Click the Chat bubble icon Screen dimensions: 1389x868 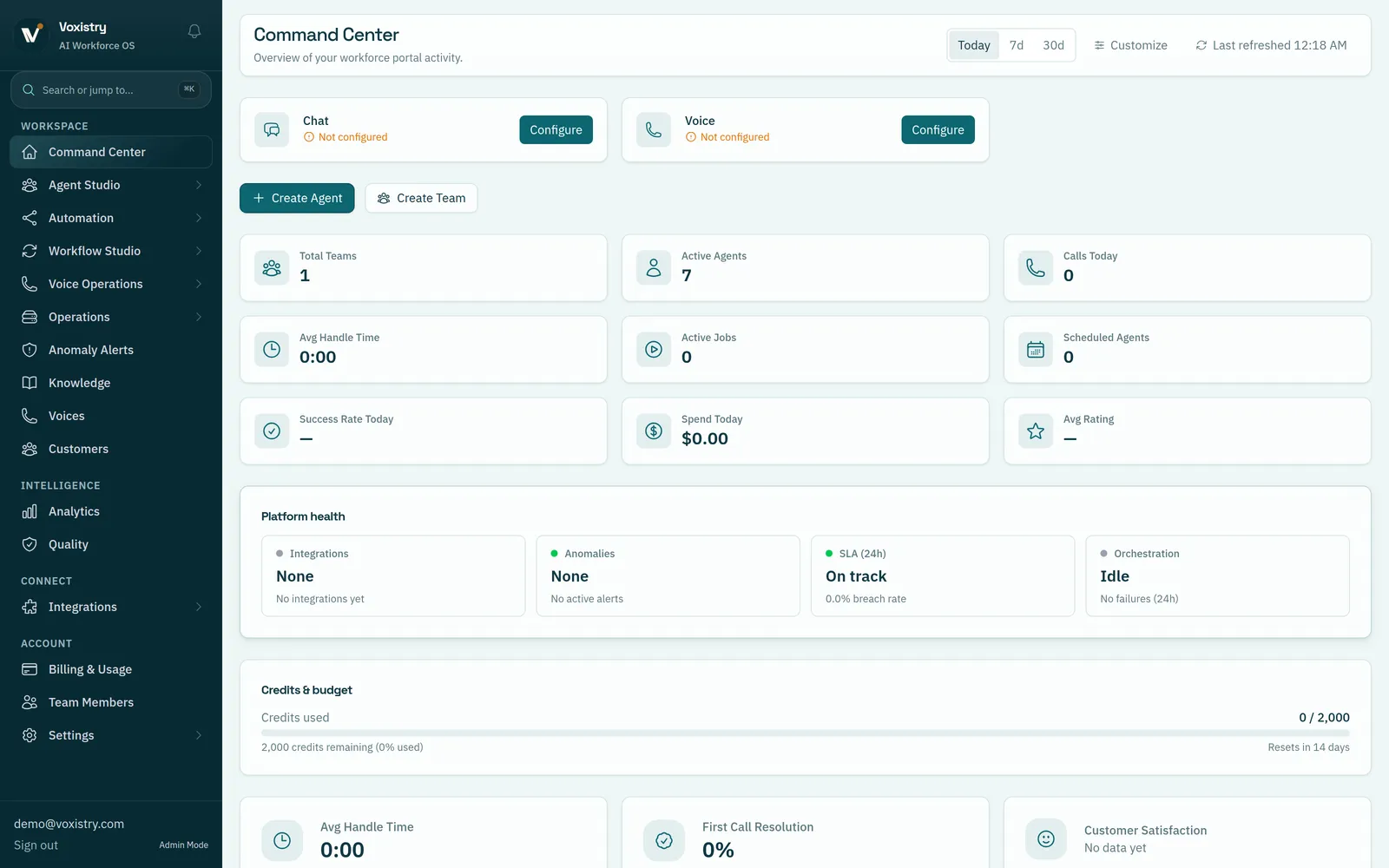point(272,130)
